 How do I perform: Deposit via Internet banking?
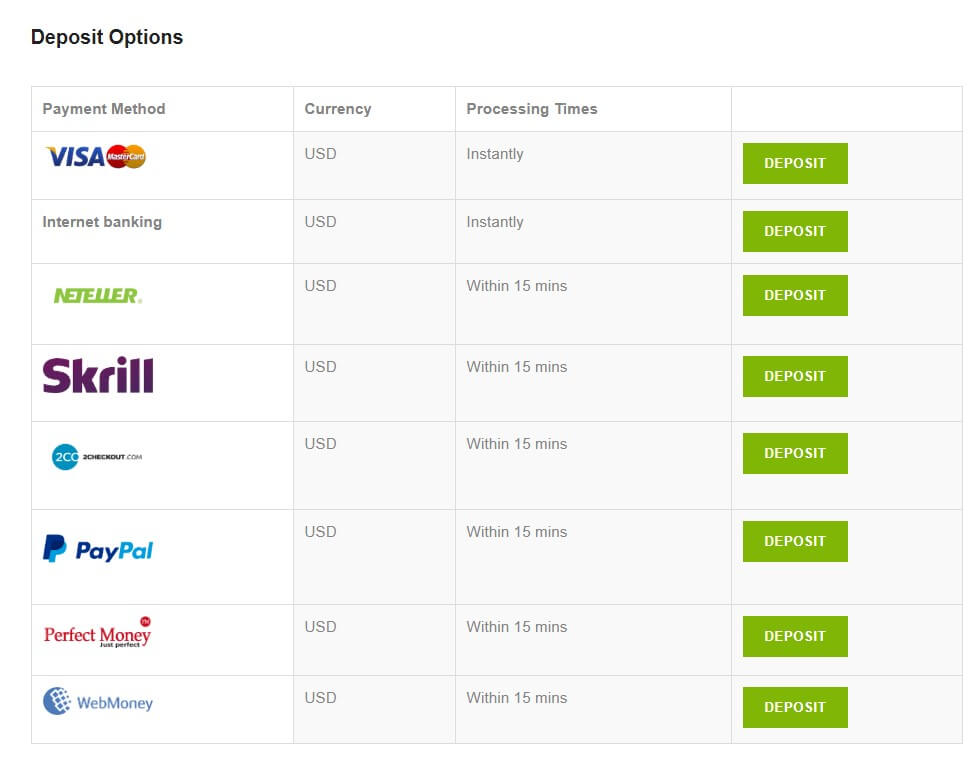(x=795, y=231)
